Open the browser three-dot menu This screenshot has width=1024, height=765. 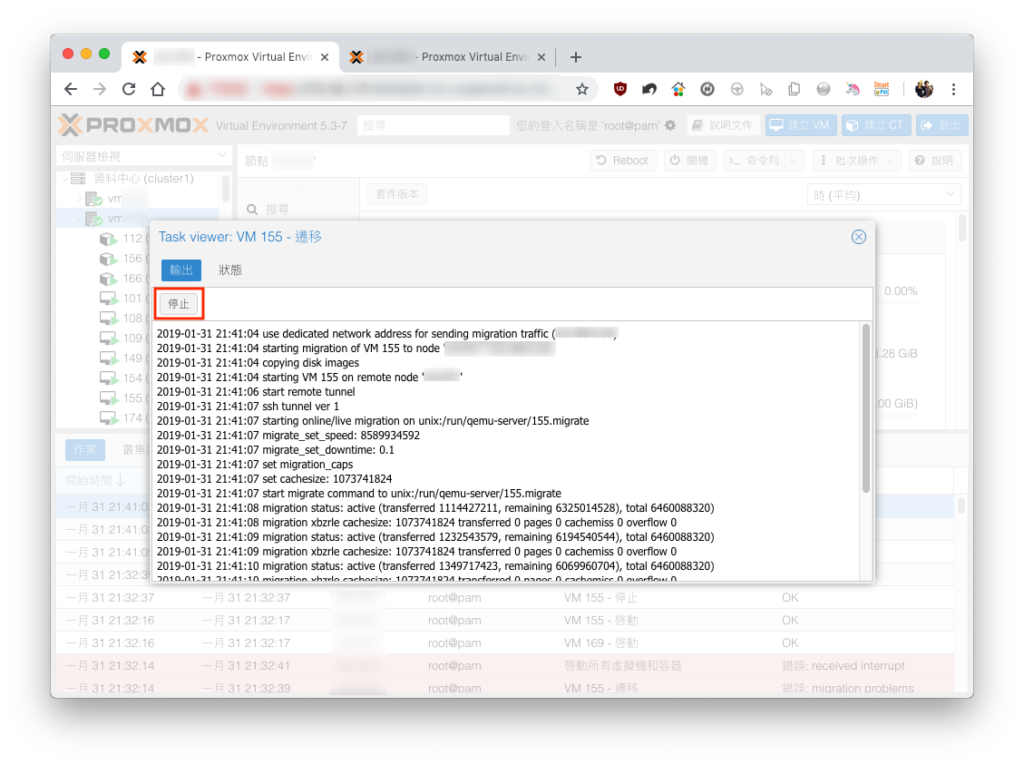tap(953, 90)
